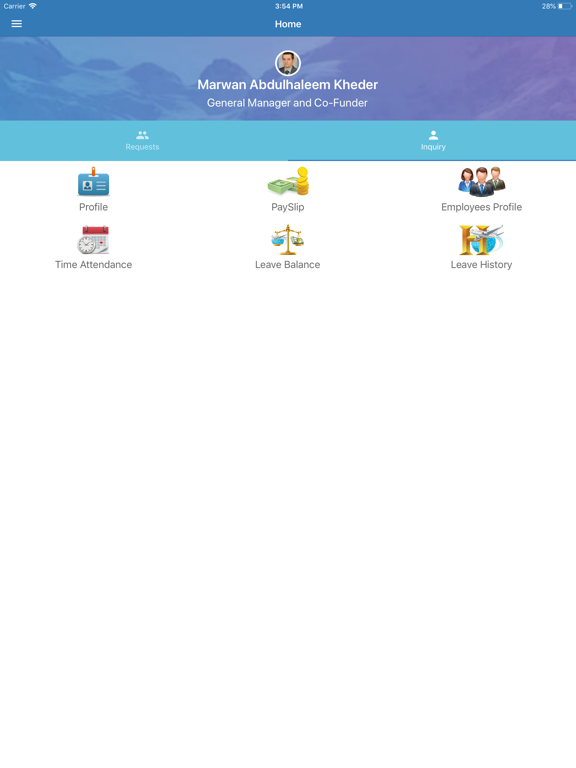Open the PaySlip money icon

tap(288, 182)
